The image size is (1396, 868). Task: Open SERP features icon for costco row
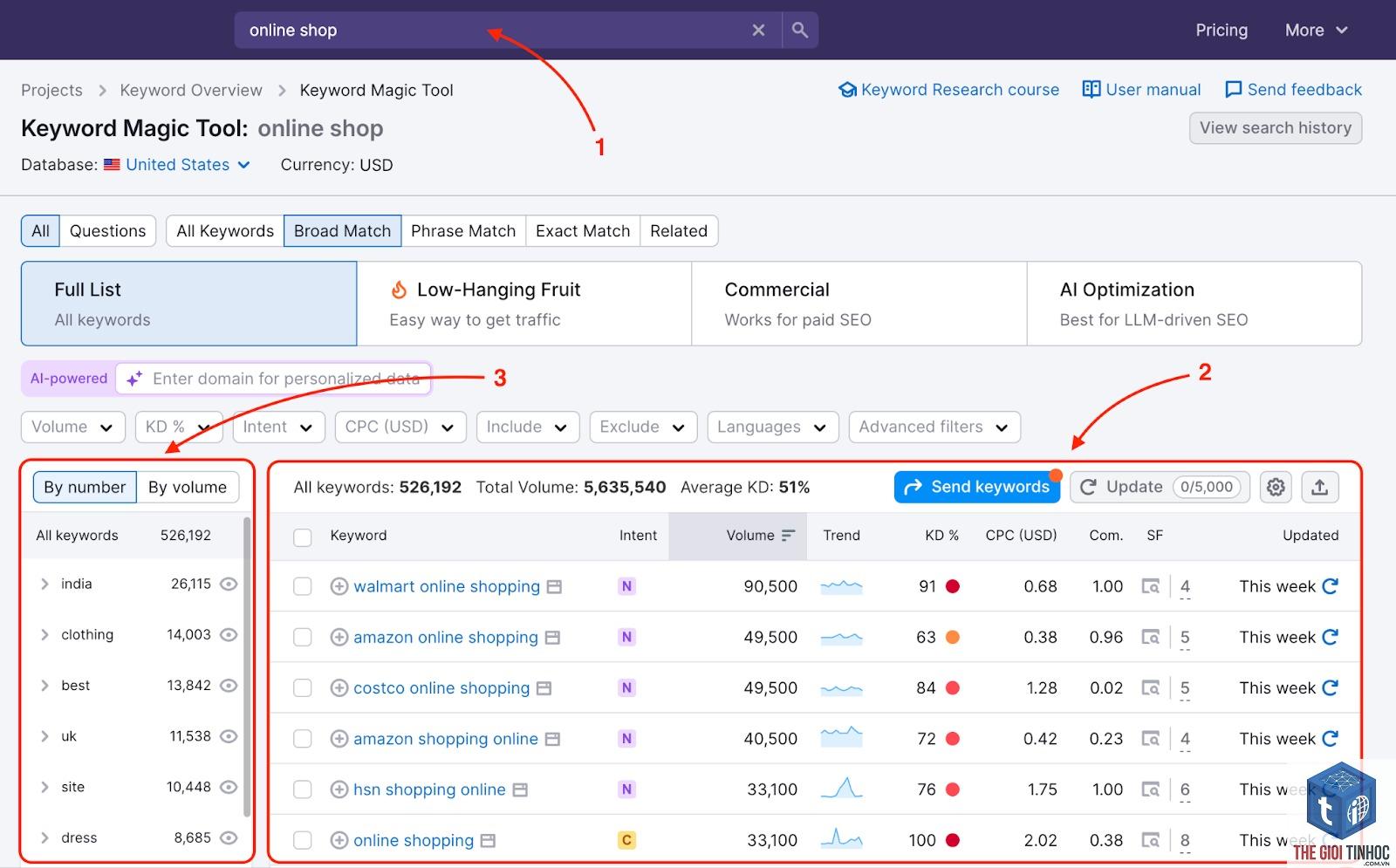click(1151, 687)
